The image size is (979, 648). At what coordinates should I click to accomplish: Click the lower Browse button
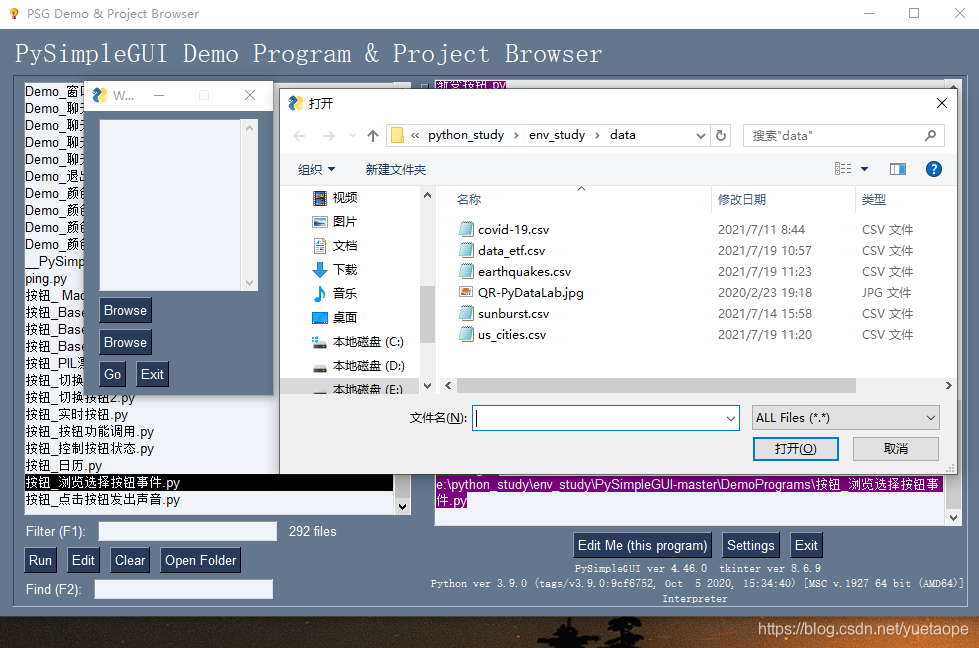click(125, 342)
